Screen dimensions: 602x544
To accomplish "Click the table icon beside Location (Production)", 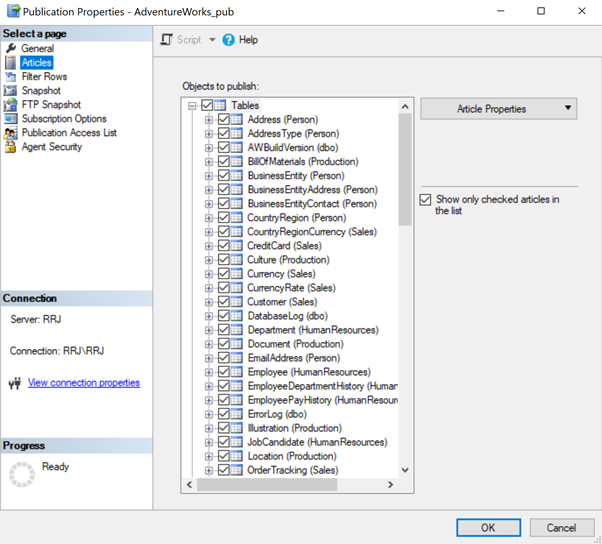I will point(236,456).
